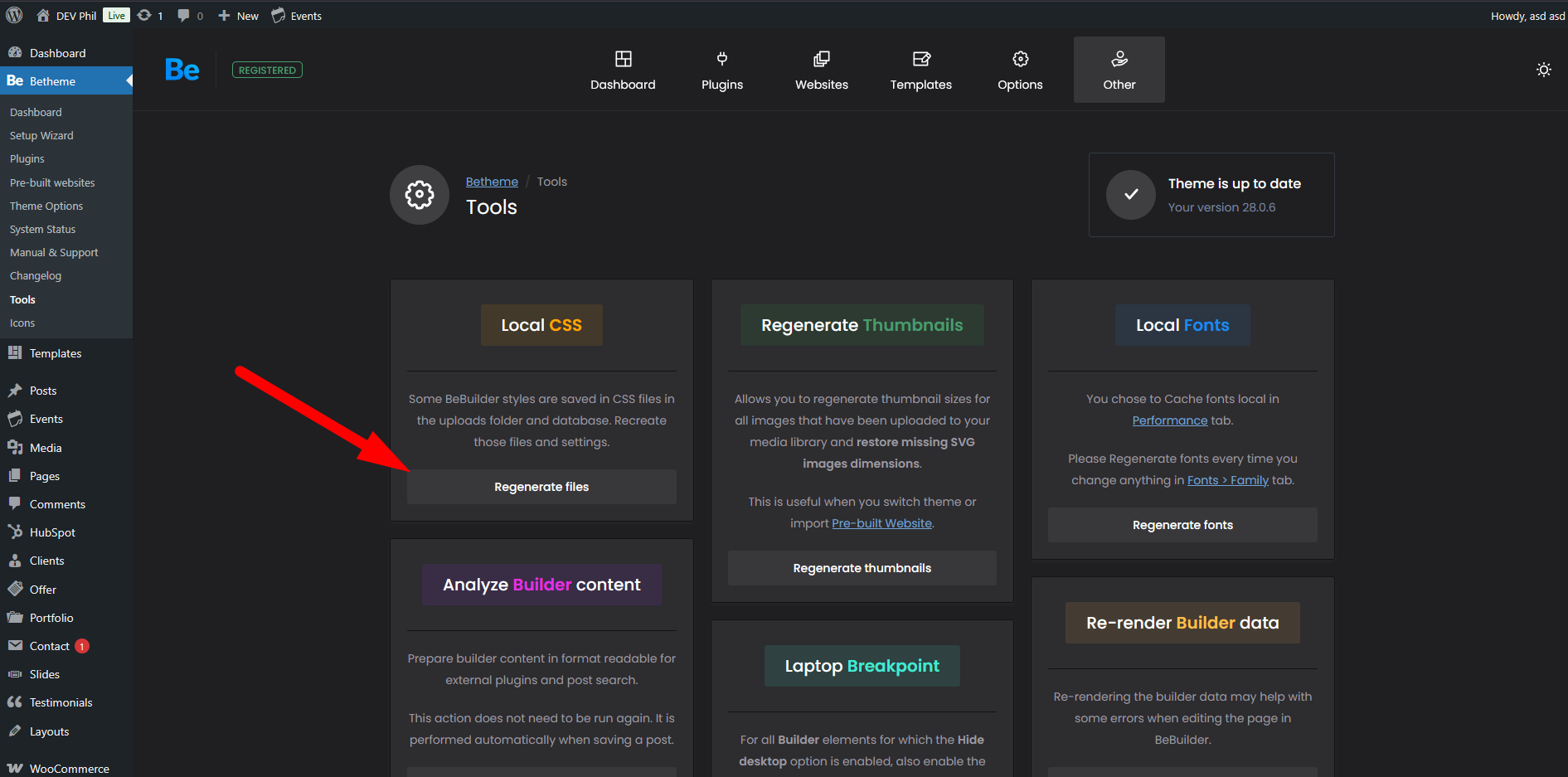Click the updates refresh icon
Image resolution: width=1568 pixels, height=777 pixels.
144,15
